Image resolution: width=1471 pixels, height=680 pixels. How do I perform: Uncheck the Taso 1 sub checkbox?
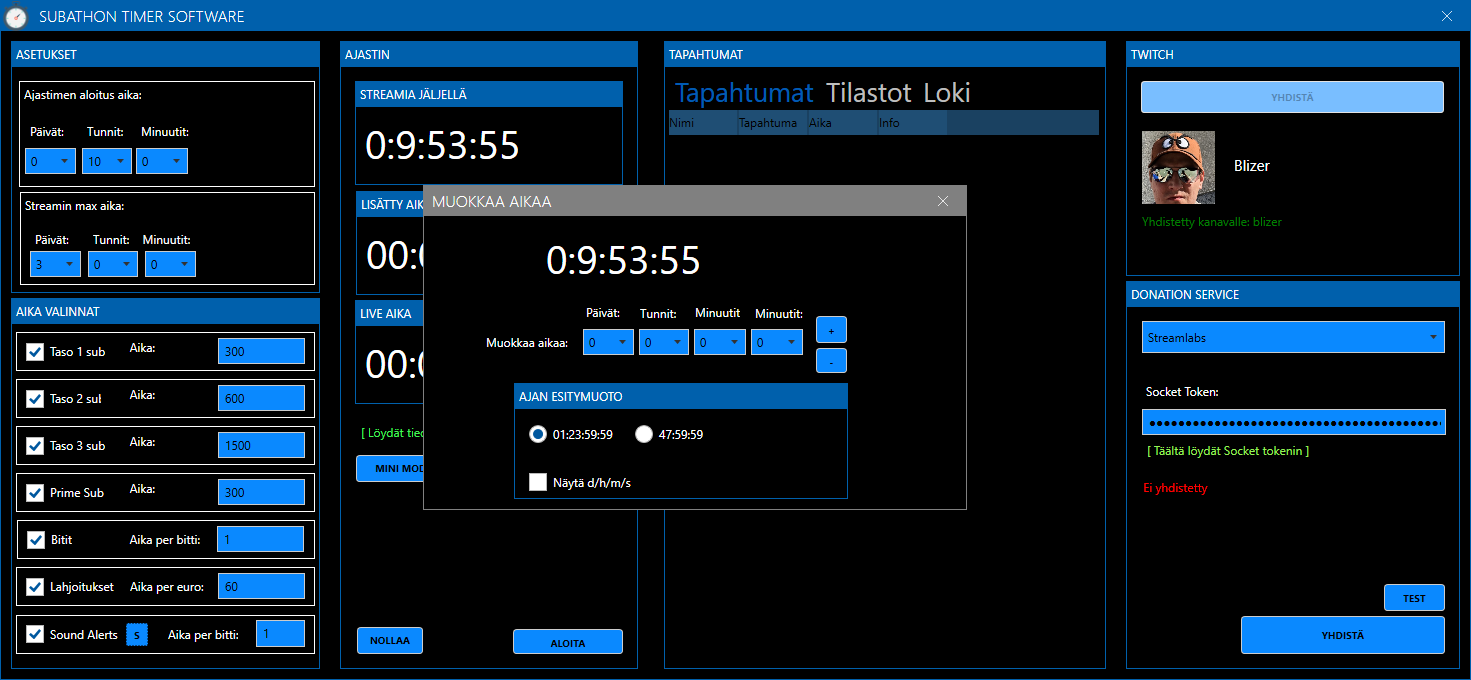coord(35,352)
